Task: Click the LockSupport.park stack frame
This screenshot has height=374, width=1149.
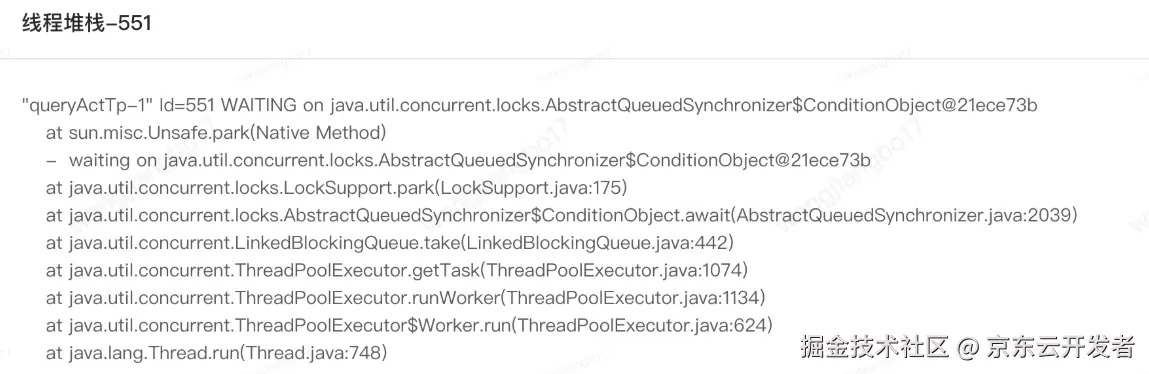Action: 336,188
